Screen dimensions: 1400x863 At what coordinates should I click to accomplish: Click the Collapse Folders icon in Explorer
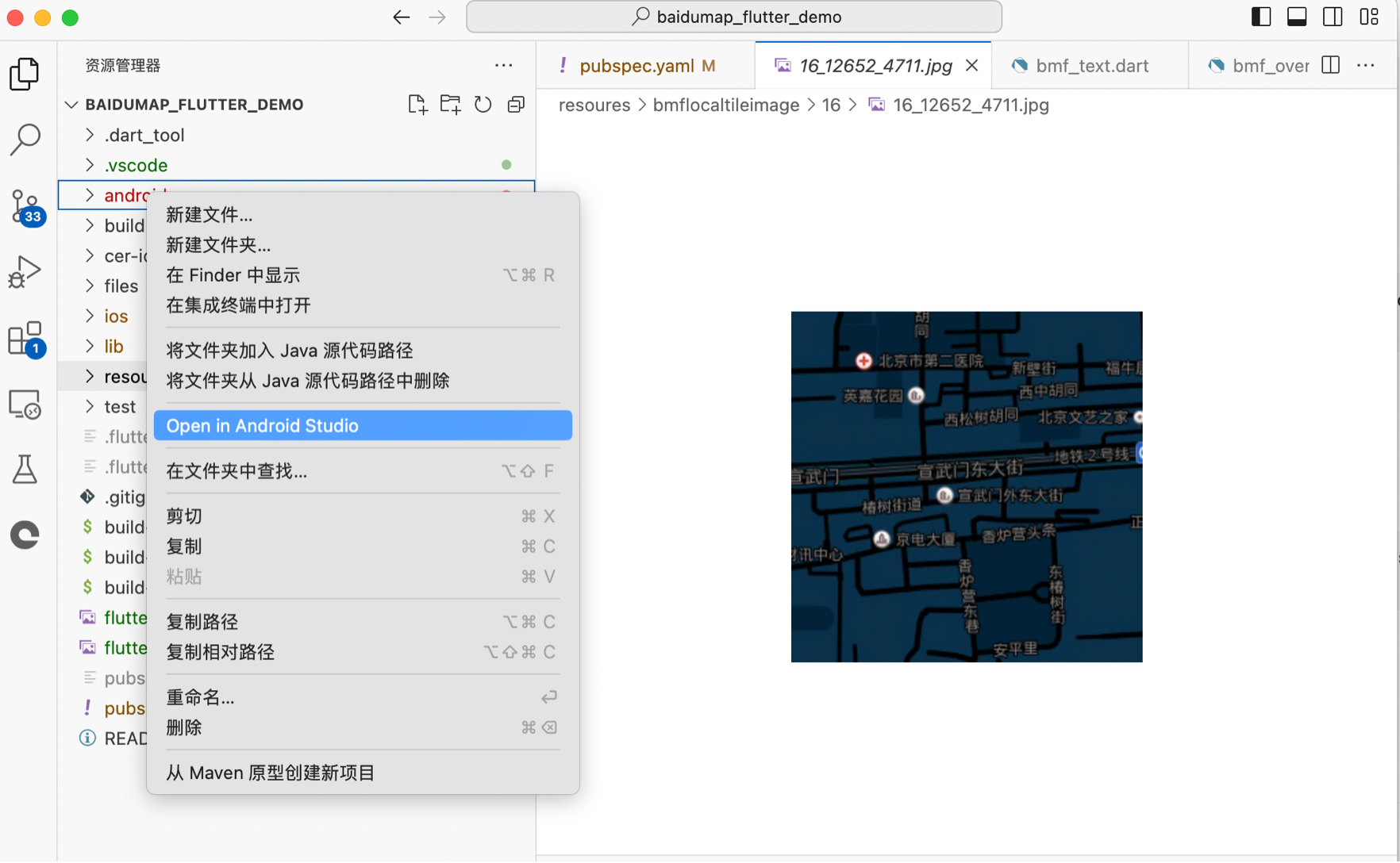coord(516,104)
